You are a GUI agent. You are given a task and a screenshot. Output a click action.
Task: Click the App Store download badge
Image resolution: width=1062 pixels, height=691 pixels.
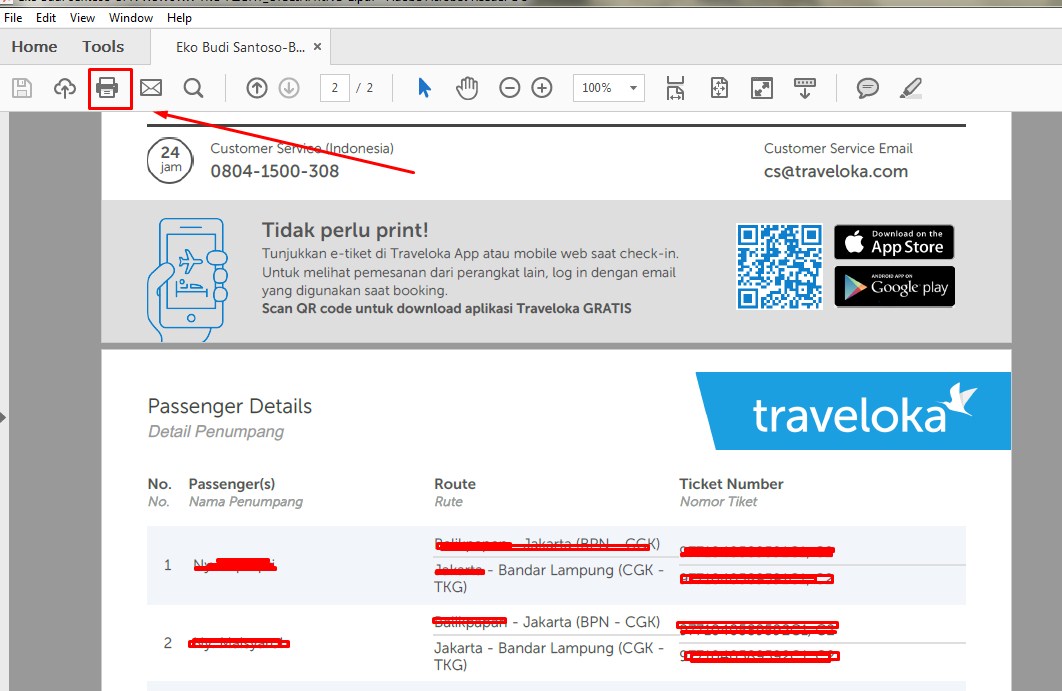(x=894, y=242)
